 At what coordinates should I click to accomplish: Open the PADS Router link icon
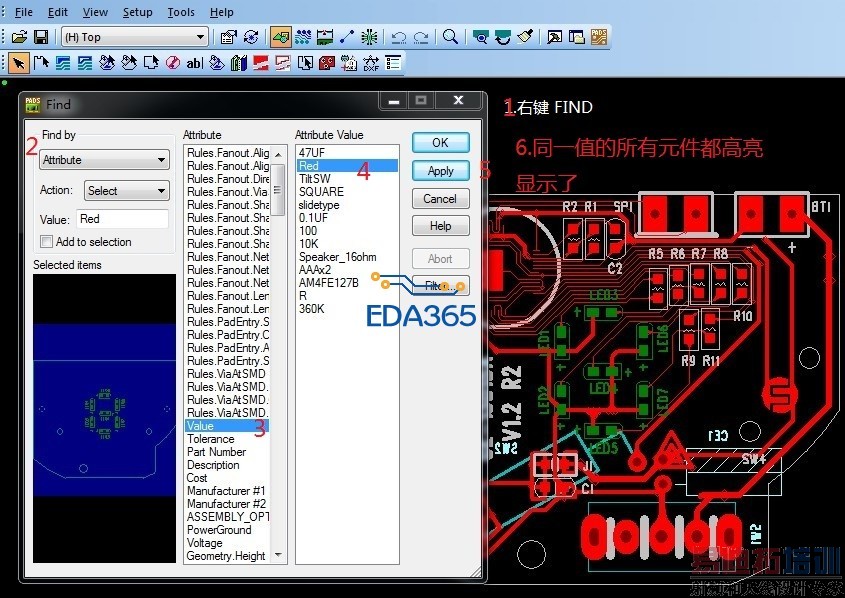click(x=599, y=37)
